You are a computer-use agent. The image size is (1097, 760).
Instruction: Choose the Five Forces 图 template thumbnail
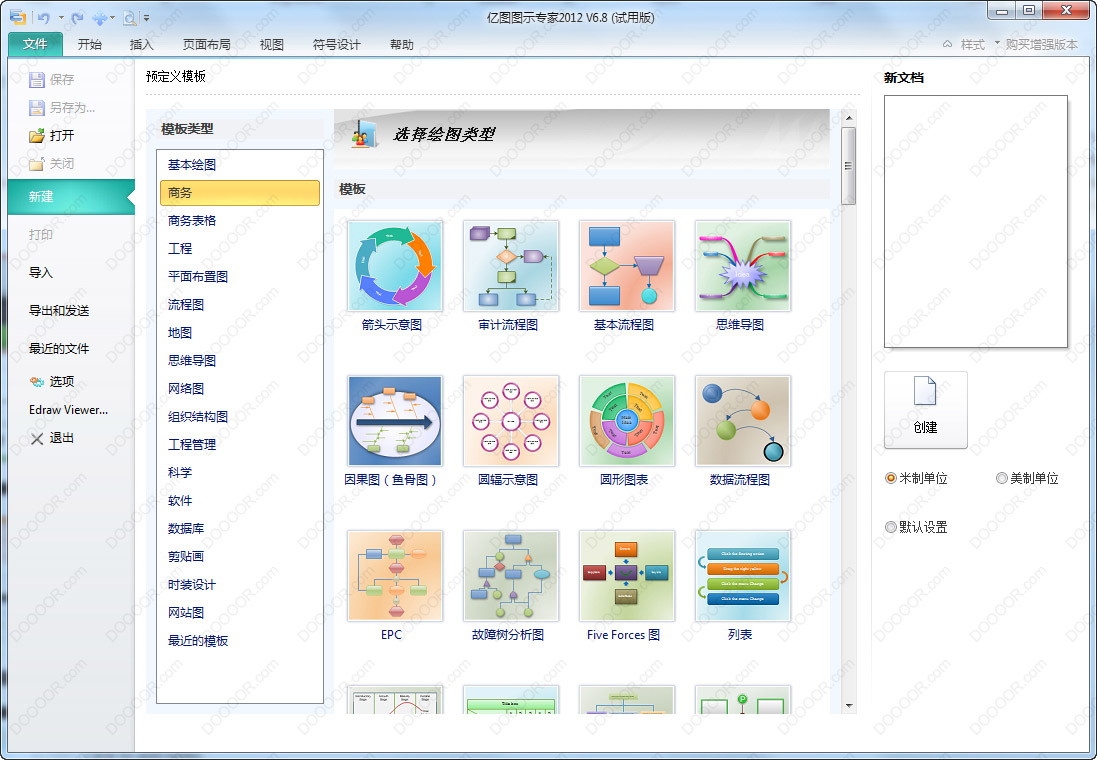627,576
